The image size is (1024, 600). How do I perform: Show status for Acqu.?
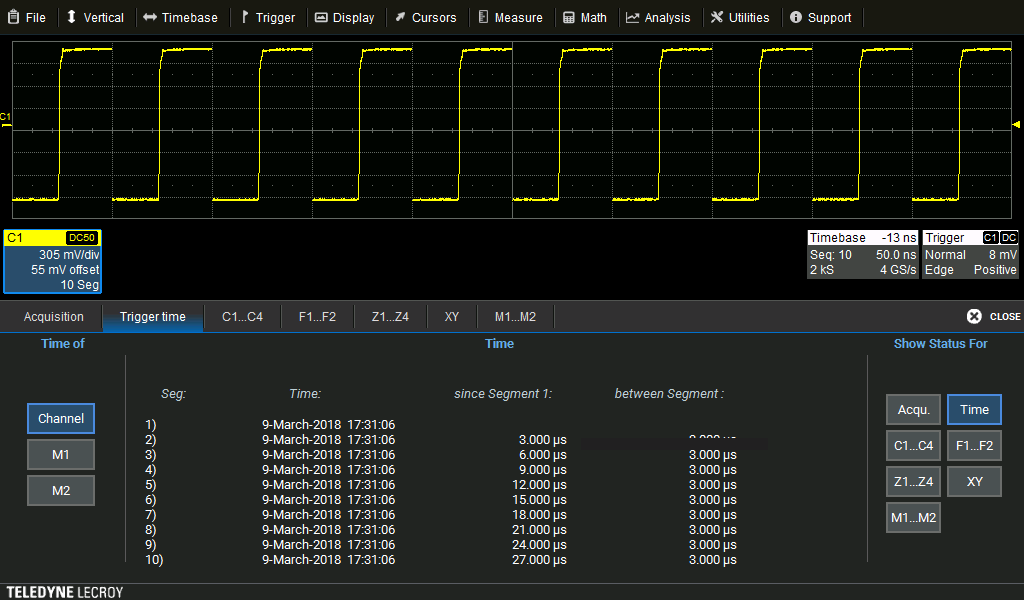(x=913, y=409)
